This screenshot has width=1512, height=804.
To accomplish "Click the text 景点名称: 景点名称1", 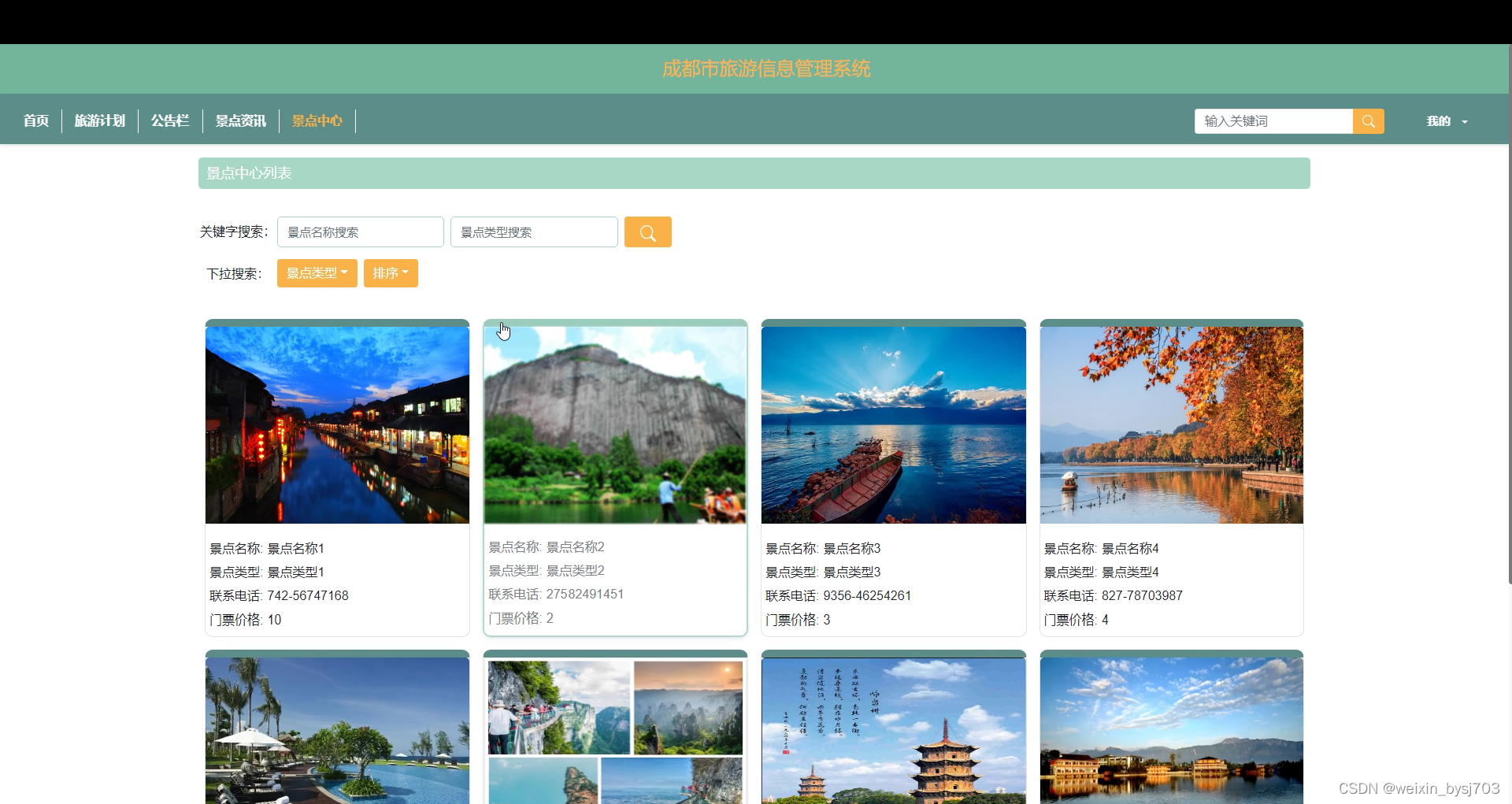I will [x=267, y=549].
